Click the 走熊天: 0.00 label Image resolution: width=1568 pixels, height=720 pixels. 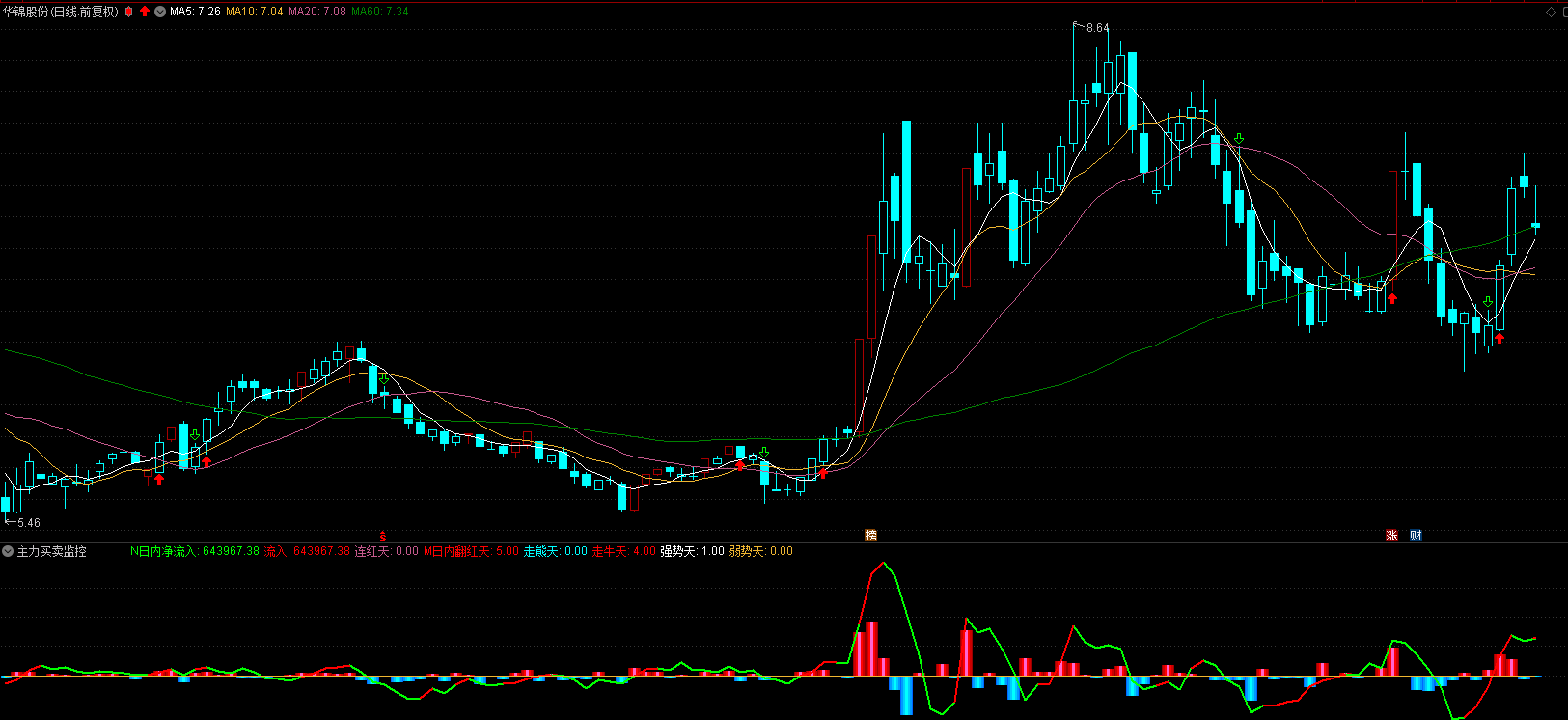pos(556,551)
